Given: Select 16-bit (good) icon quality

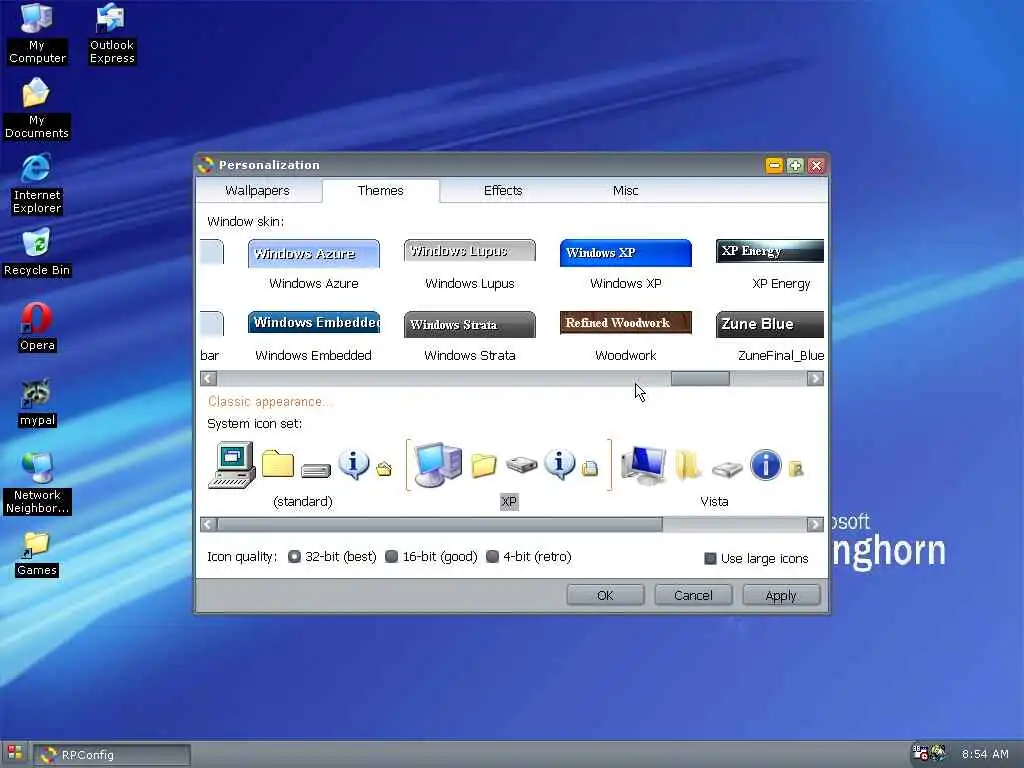Looking at the screenshot, I should (431, 556).
